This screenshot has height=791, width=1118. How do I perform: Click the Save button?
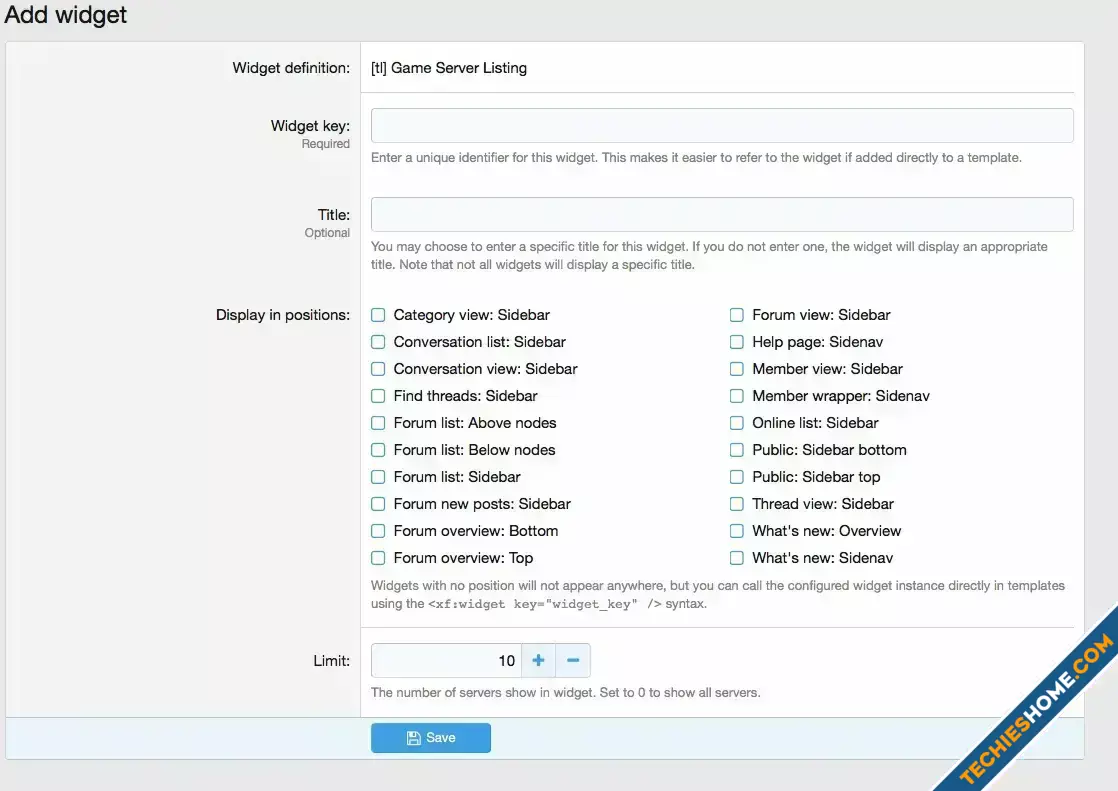(x=431, y=738)
